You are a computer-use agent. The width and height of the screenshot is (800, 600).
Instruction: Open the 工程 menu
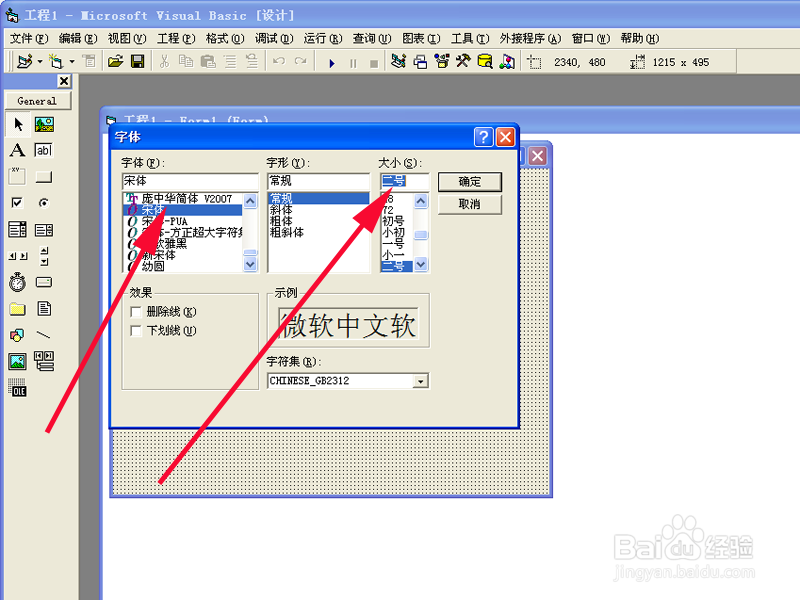[x=176, y=39]
